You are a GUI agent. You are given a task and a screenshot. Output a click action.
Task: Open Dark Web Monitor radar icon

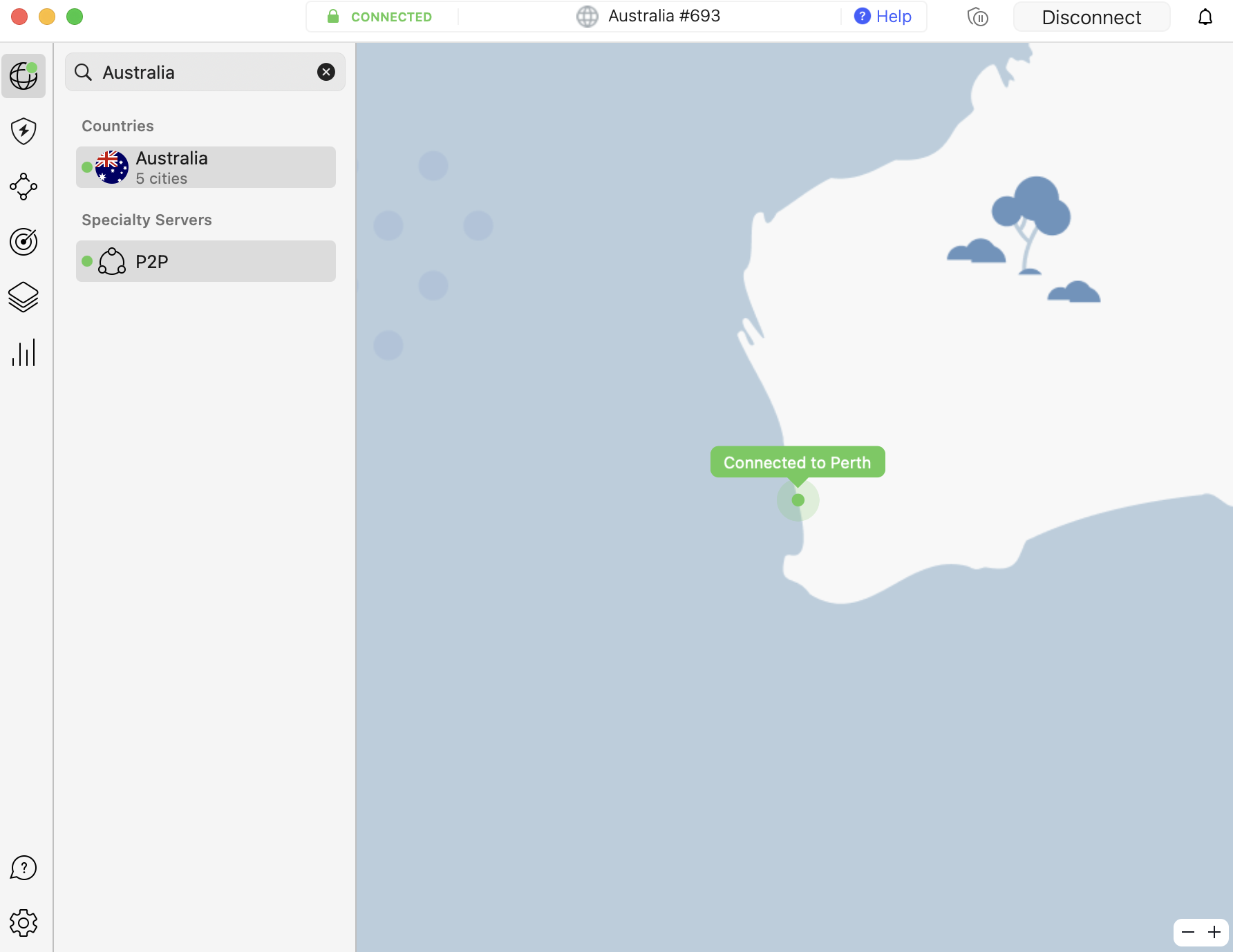[23, 242]
